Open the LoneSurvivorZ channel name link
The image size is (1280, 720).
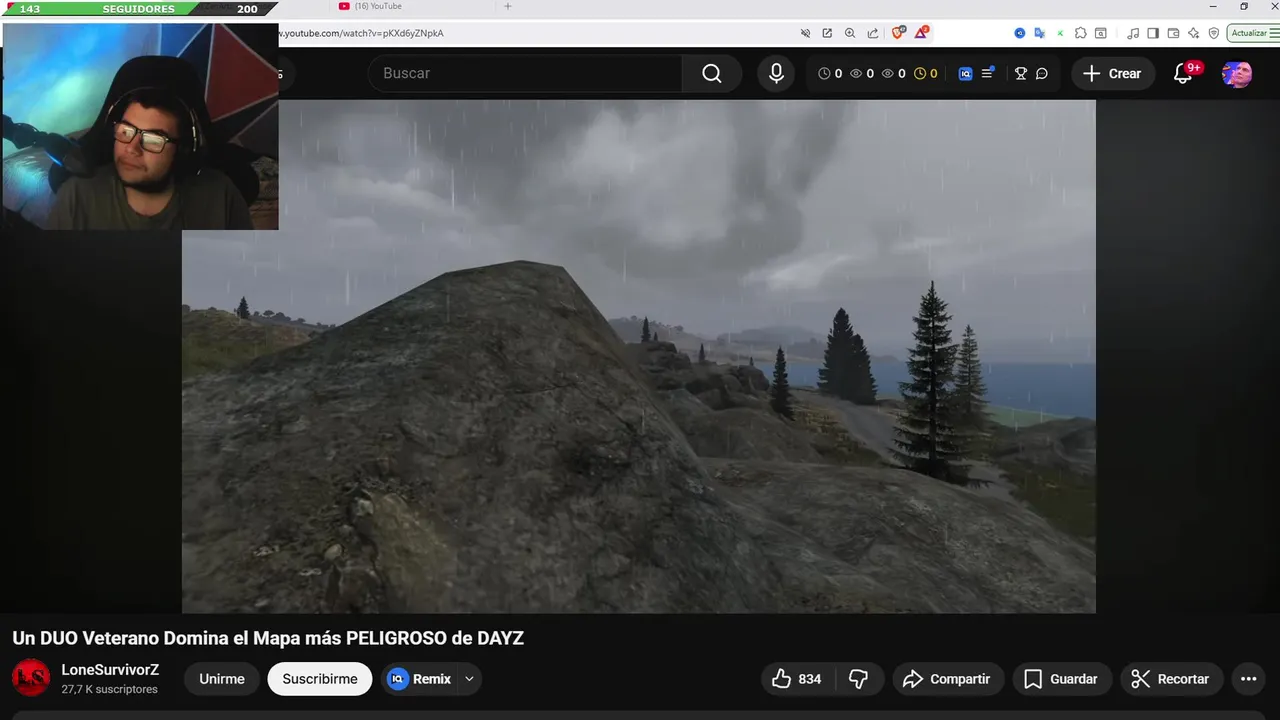(110, 670)
